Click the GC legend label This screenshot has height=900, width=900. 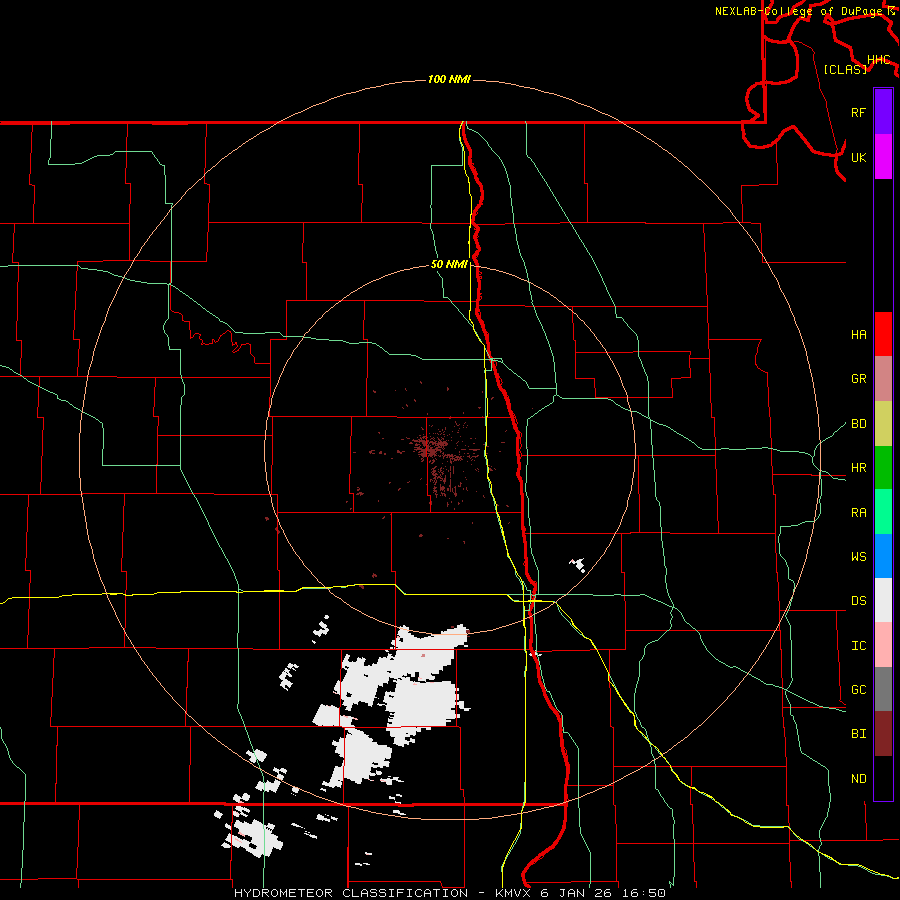859,690
